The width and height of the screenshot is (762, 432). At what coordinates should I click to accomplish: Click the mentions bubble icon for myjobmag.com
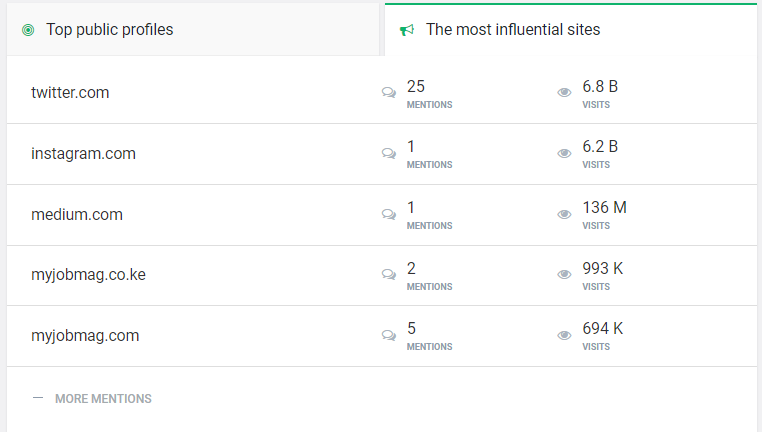pos(389,337)
